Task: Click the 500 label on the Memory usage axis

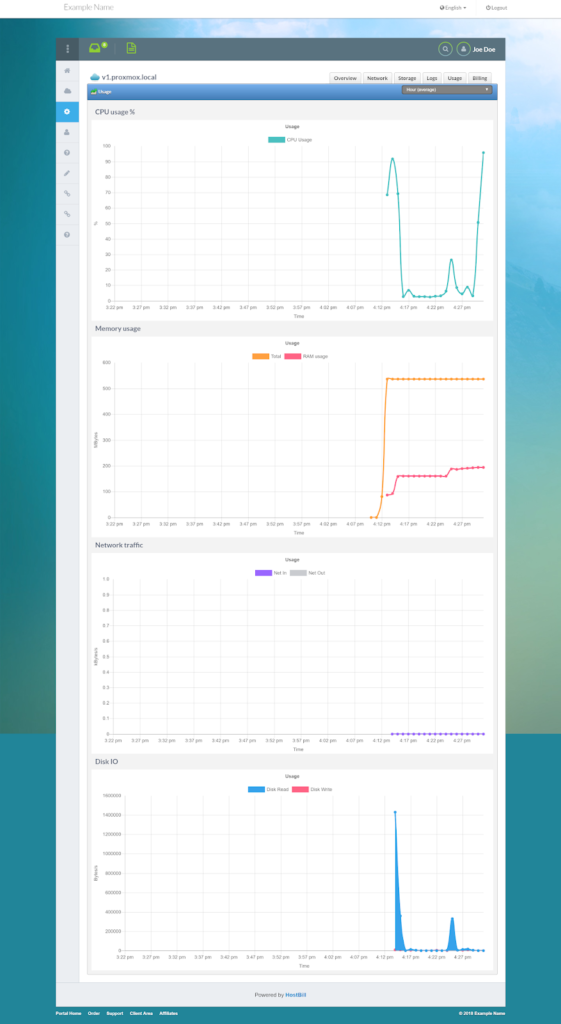Action: click(x=107, y=389)
